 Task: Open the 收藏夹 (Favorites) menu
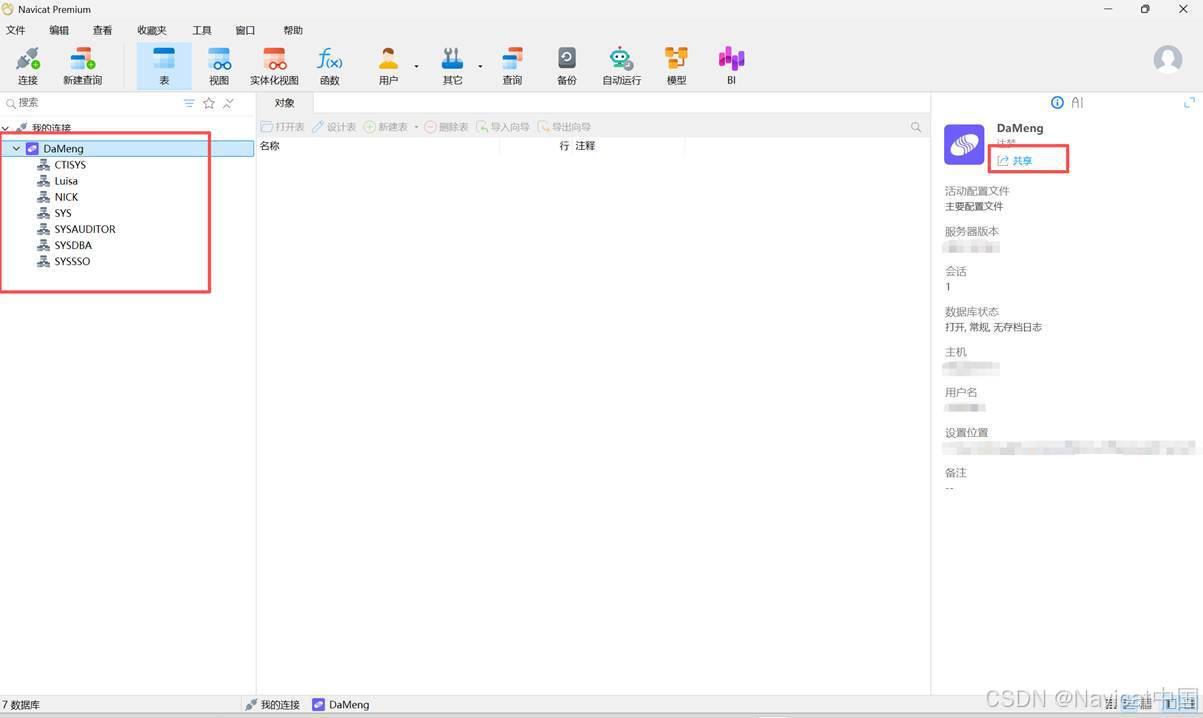coord(152,31)
